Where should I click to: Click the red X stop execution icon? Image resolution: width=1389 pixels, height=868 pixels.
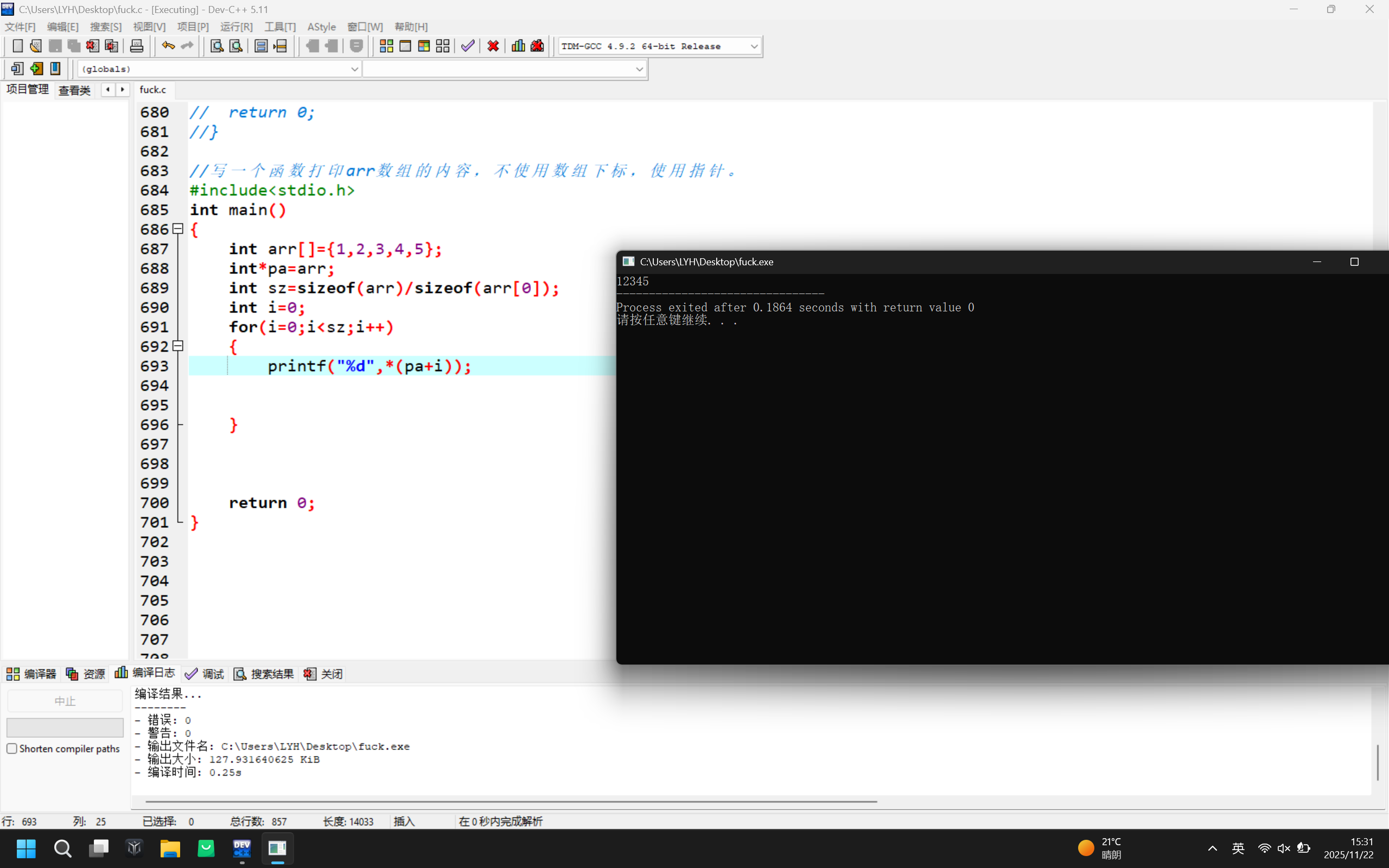click(x=493, y=46)
